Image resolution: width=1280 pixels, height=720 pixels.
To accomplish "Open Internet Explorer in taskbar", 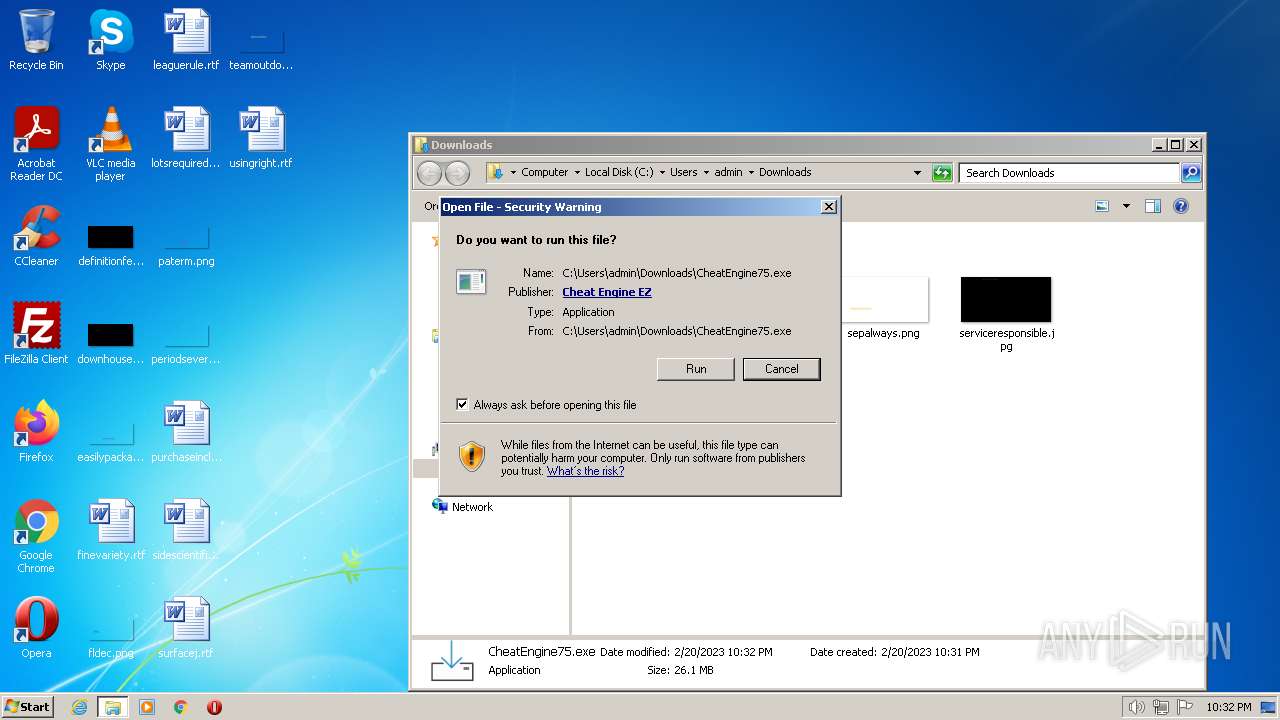I will pyautogui.click(x=80, y=707).
